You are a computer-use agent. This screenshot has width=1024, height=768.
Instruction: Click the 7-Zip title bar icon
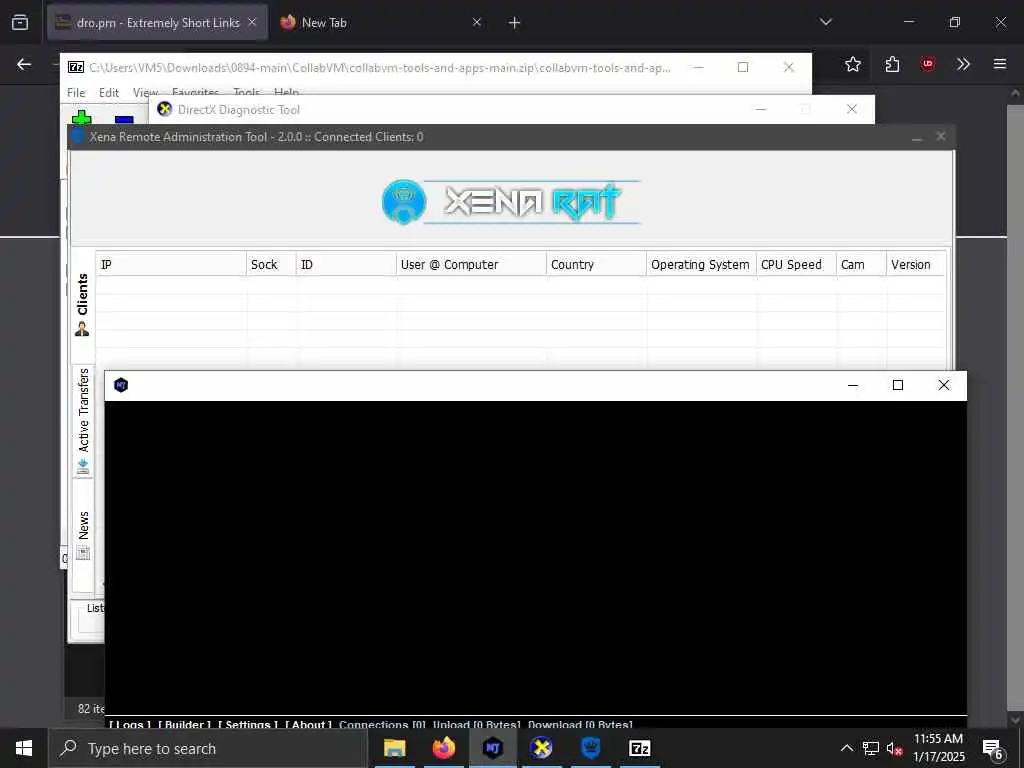tap(76, 67)
